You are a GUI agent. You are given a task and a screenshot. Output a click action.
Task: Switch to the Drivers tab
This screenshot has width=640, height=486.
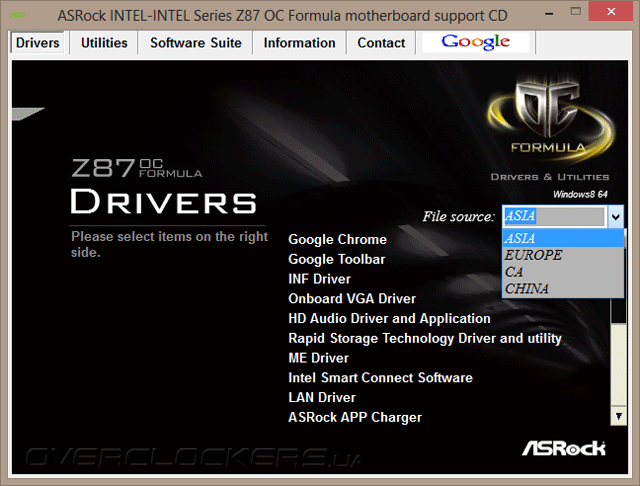[37, 42]
